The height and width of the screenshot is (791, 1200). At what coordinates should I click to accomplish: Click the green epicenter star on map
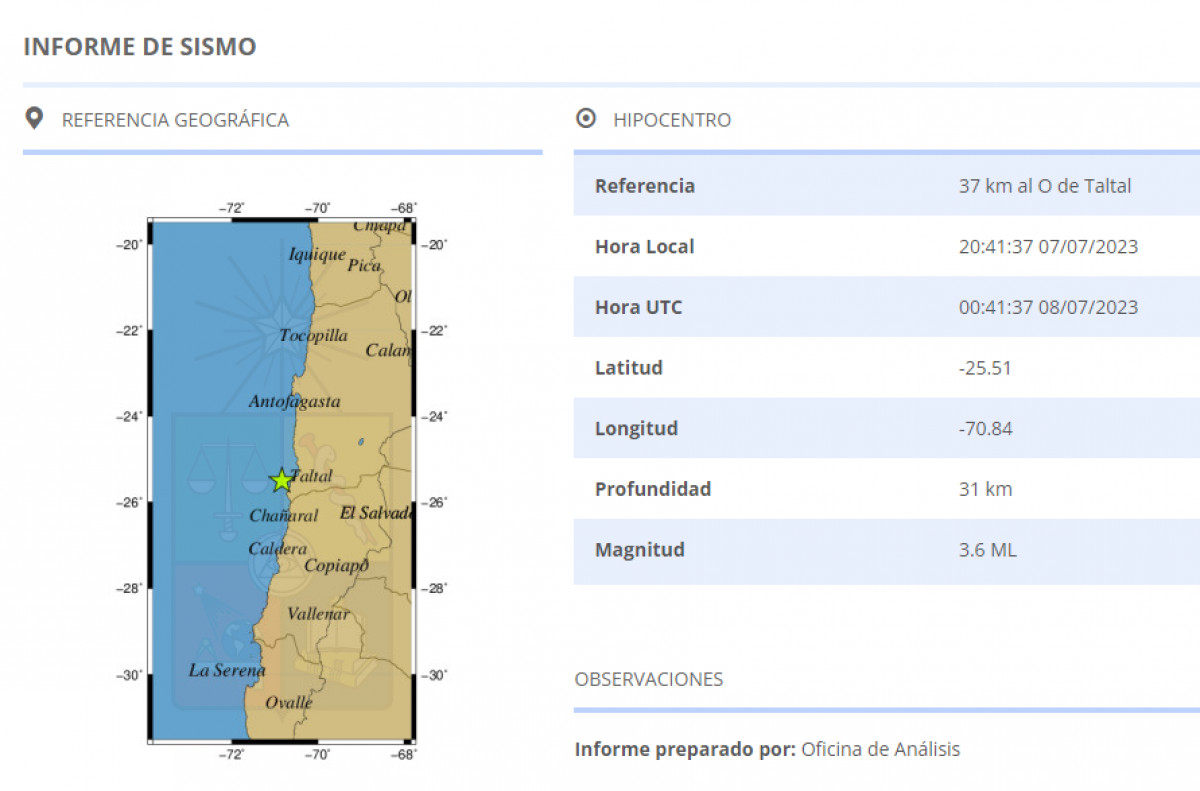pos(281,480)
